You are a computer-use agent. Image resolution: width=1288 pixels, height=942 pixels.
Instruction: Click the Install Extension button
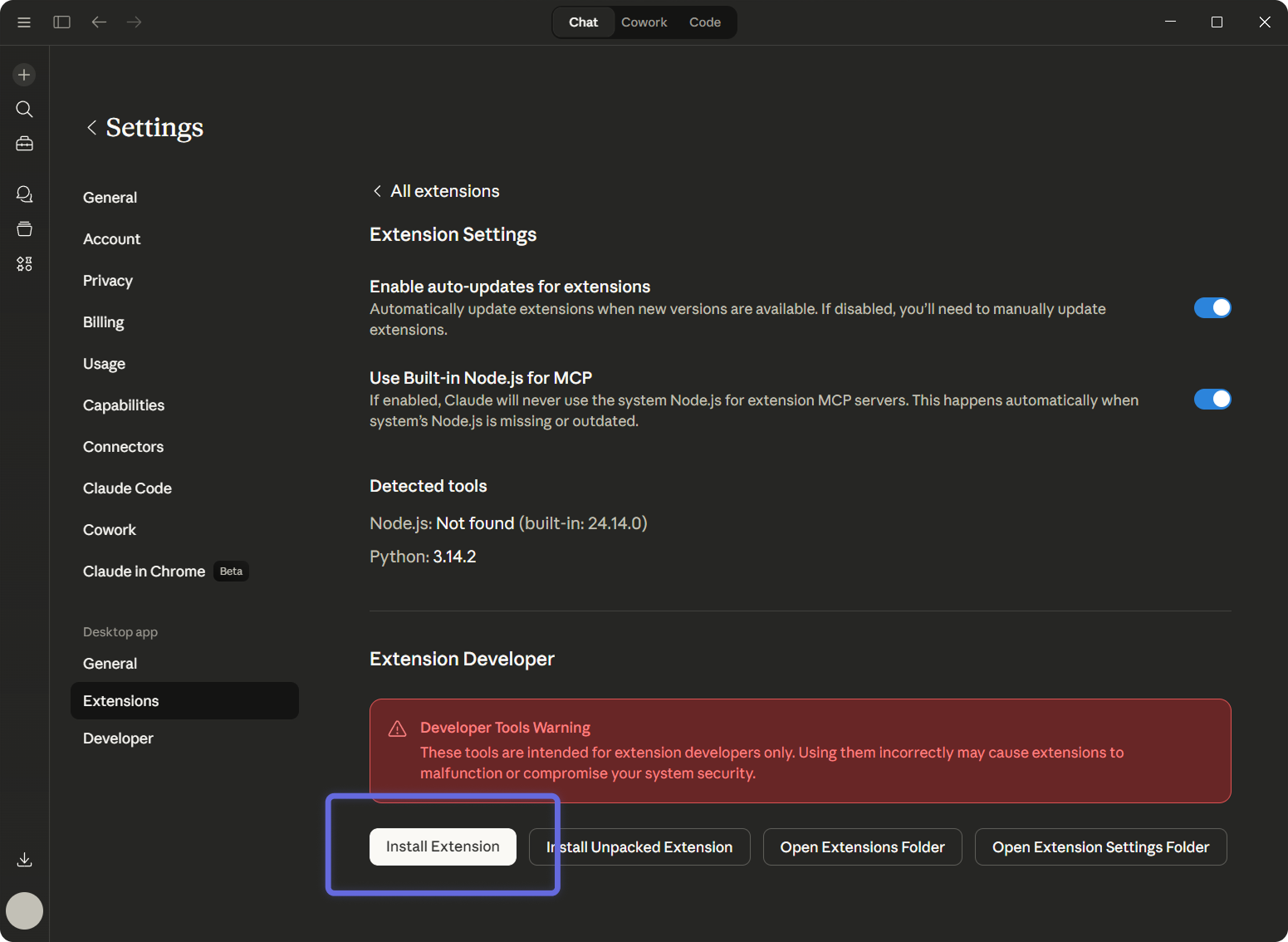pyautogui.click(x=442, y=846)
